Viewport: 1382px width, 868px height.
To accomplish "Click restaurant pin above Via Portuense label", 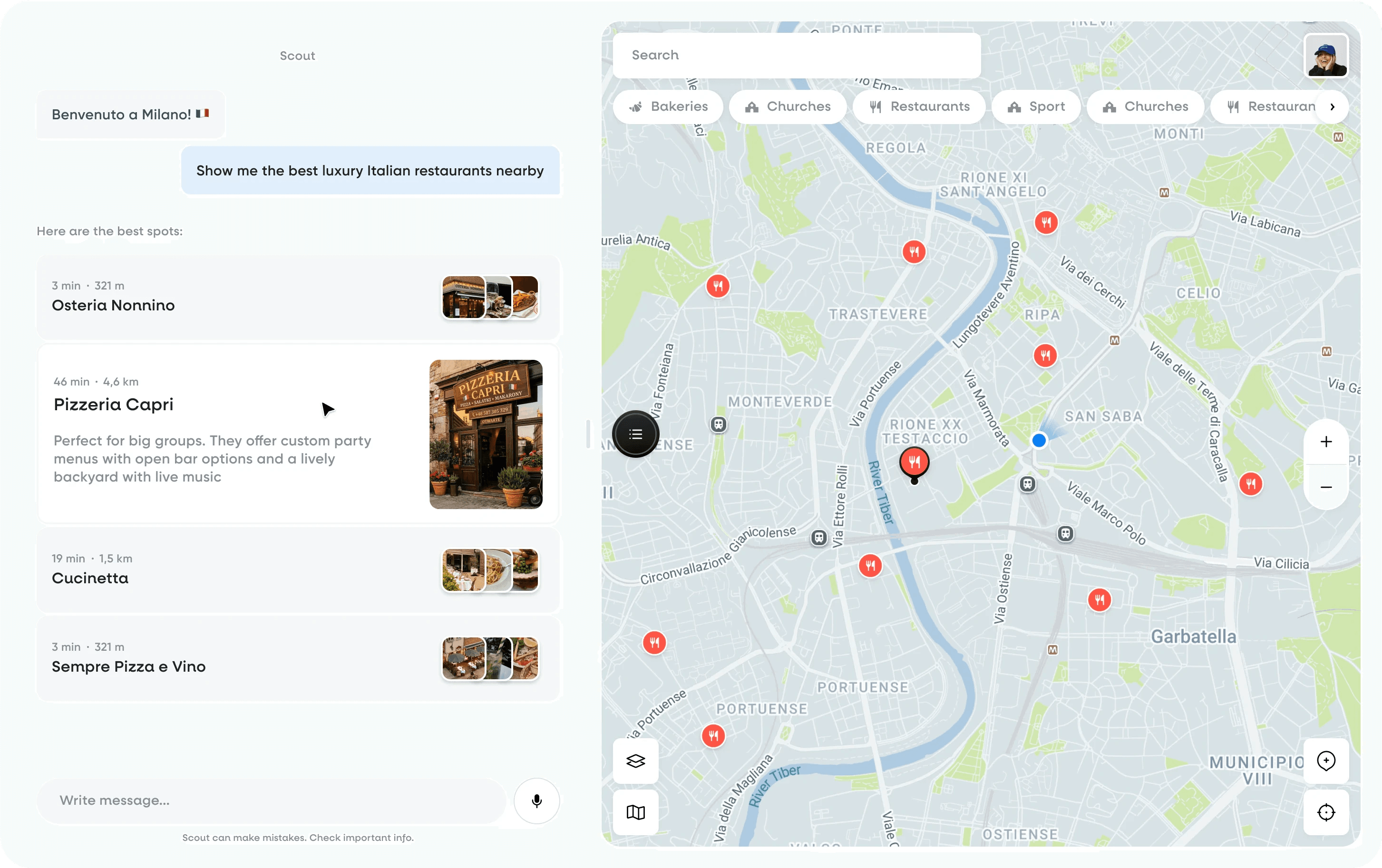I will [x=654, y=643].
